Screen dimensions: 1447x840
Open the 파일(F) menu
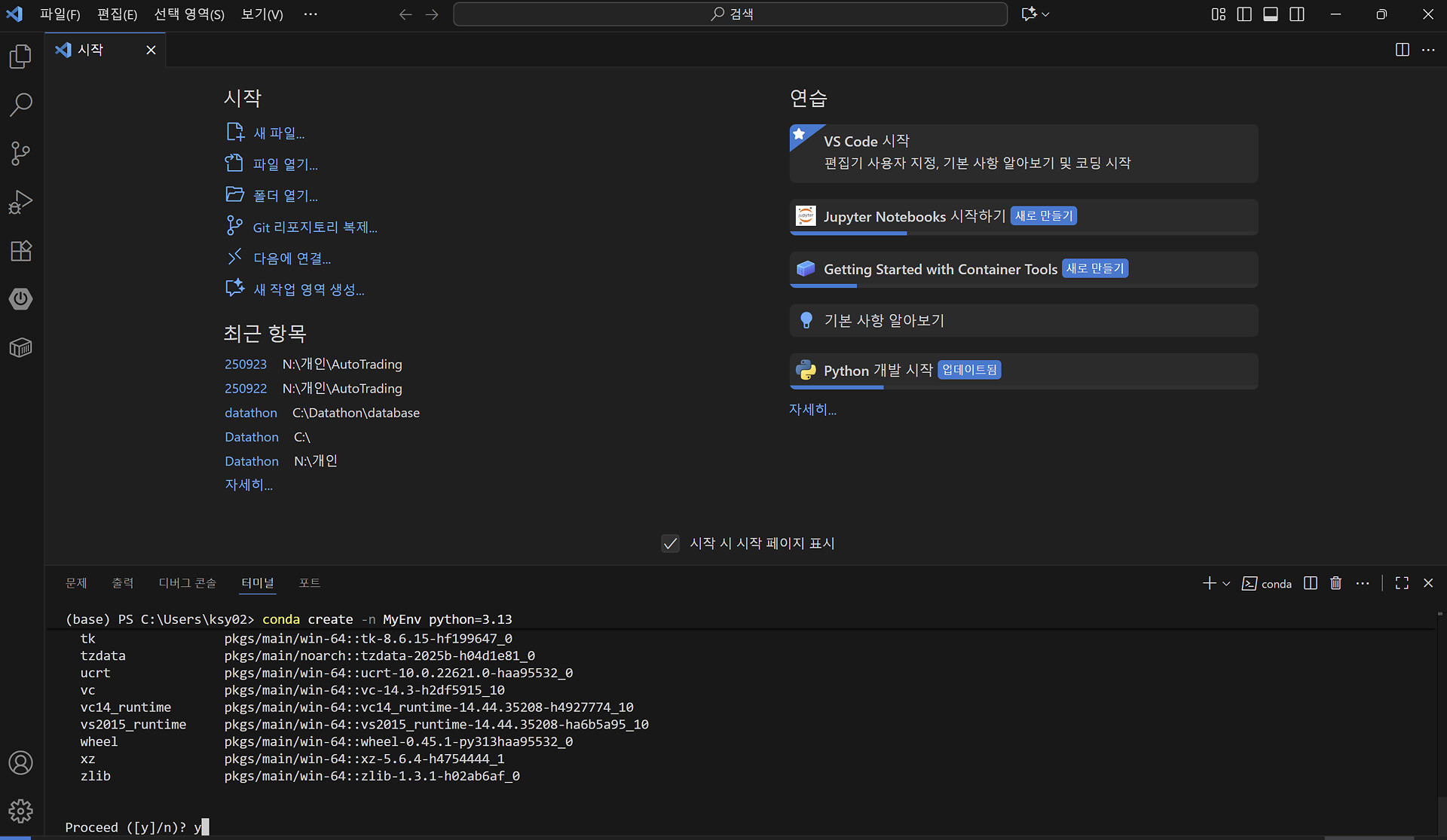coord(60,14)
